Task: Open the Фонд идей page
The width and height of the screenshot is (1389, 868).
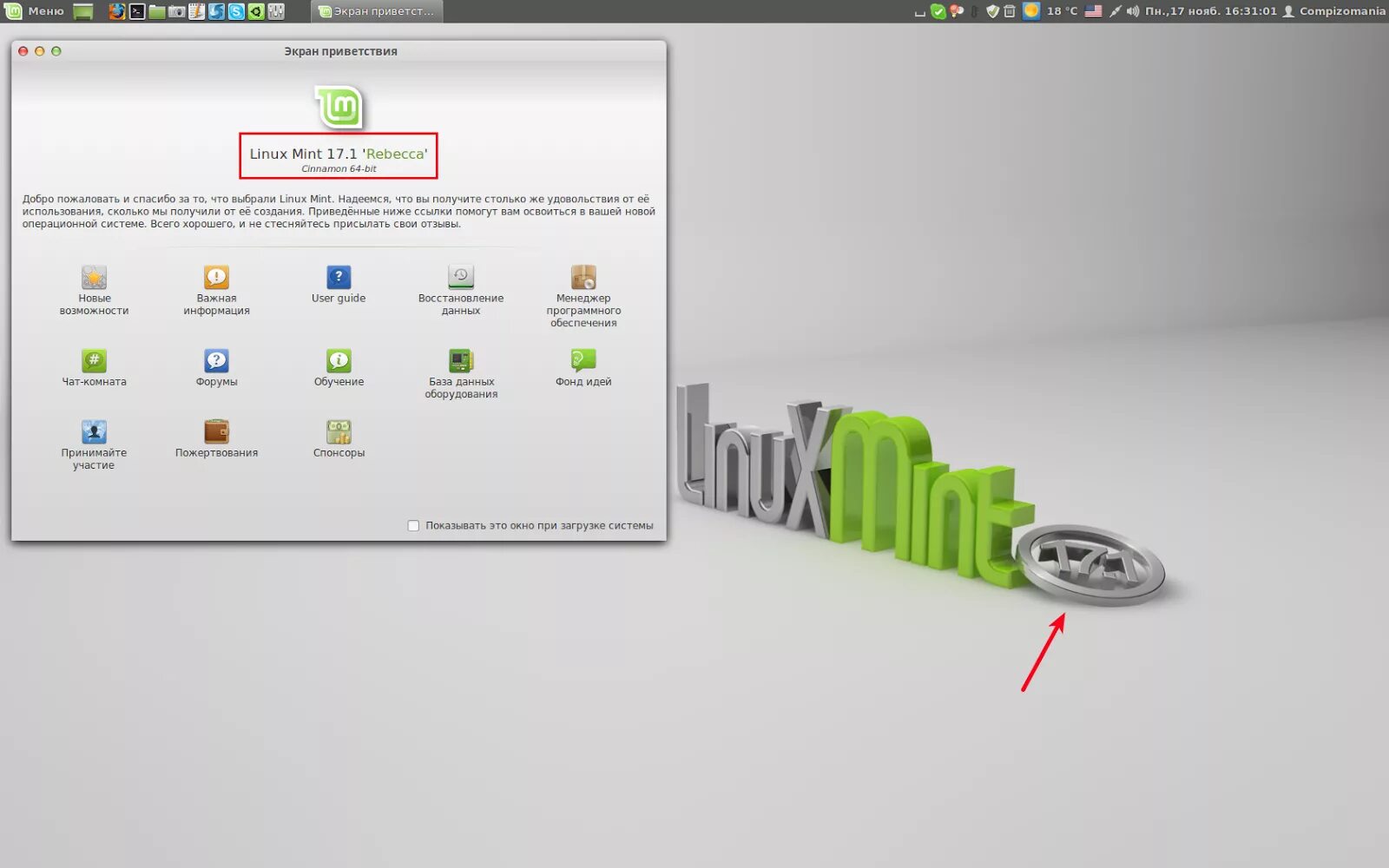Action: tap(583, 367)
